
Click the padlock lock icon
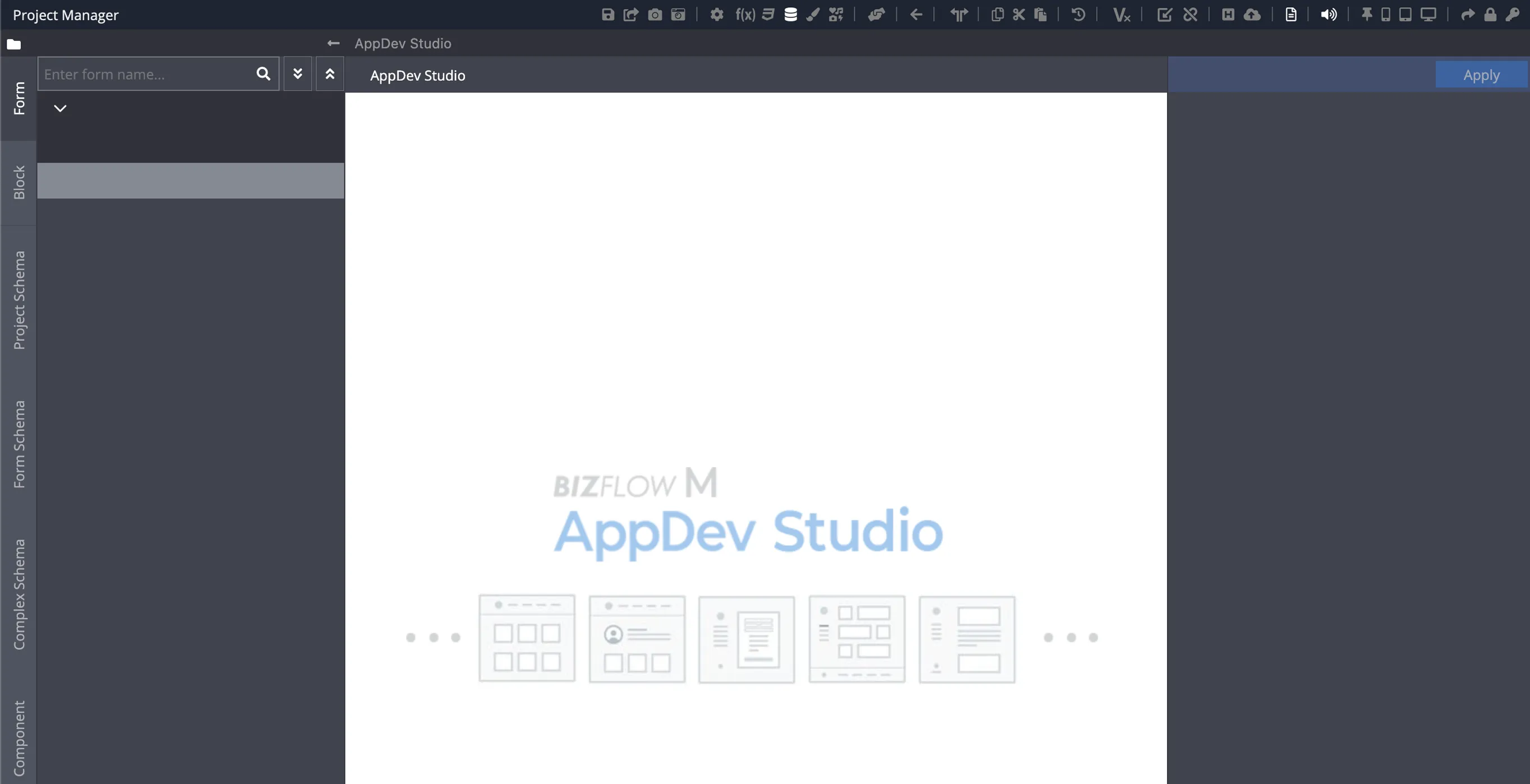[1490, 14]
